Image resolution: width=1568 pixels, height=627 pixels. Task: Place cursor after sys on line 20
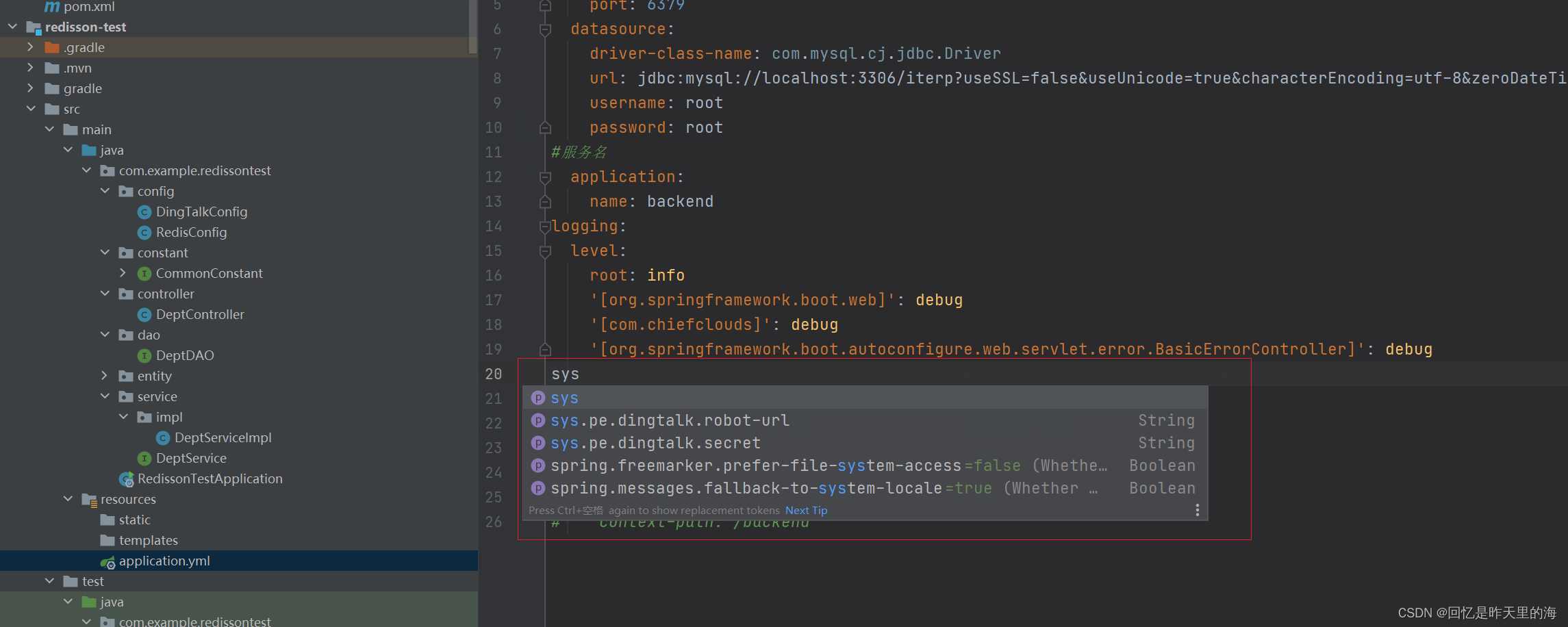pos(580,374)
